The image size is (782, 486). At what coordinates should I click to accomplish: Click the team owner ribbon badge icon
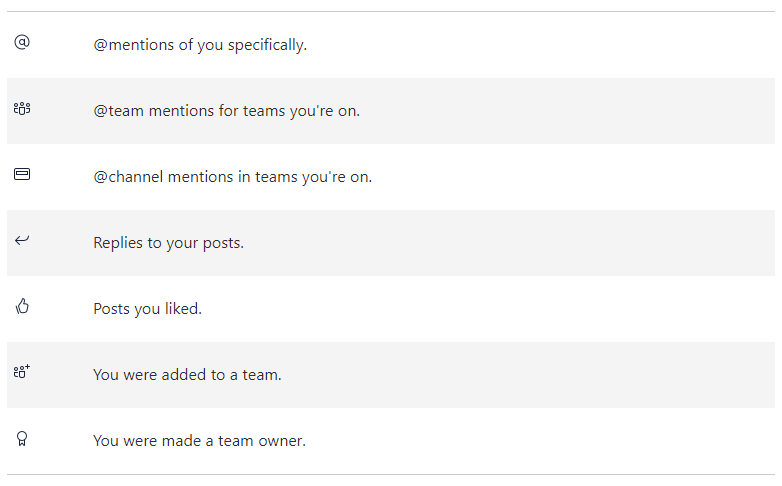click(22, 439)
